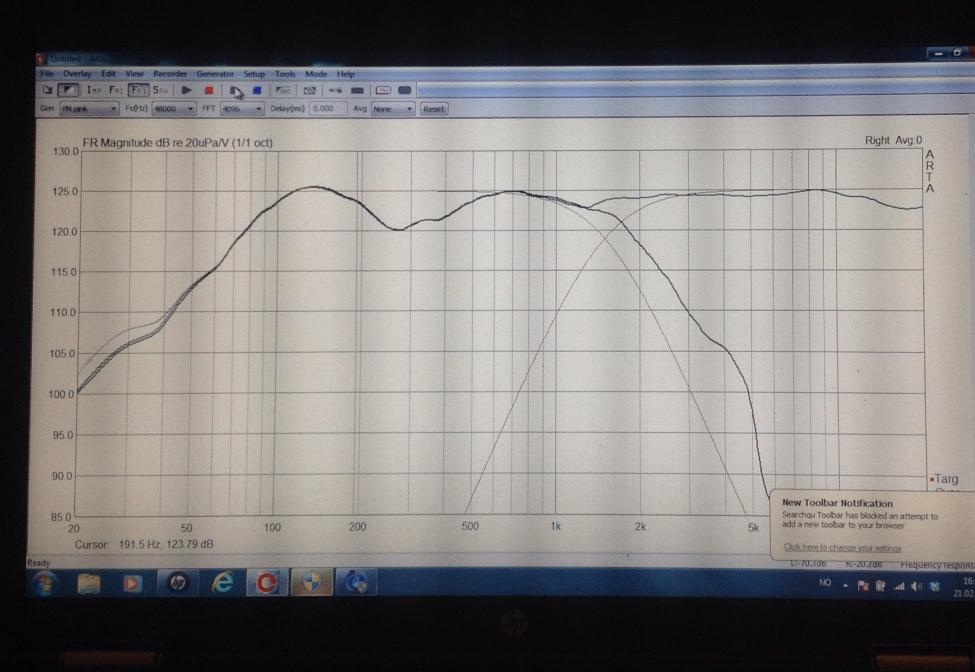Click the New Toolbar Notification balloon title
Viewport: 975px width, 672px height.
click(837, 503)
